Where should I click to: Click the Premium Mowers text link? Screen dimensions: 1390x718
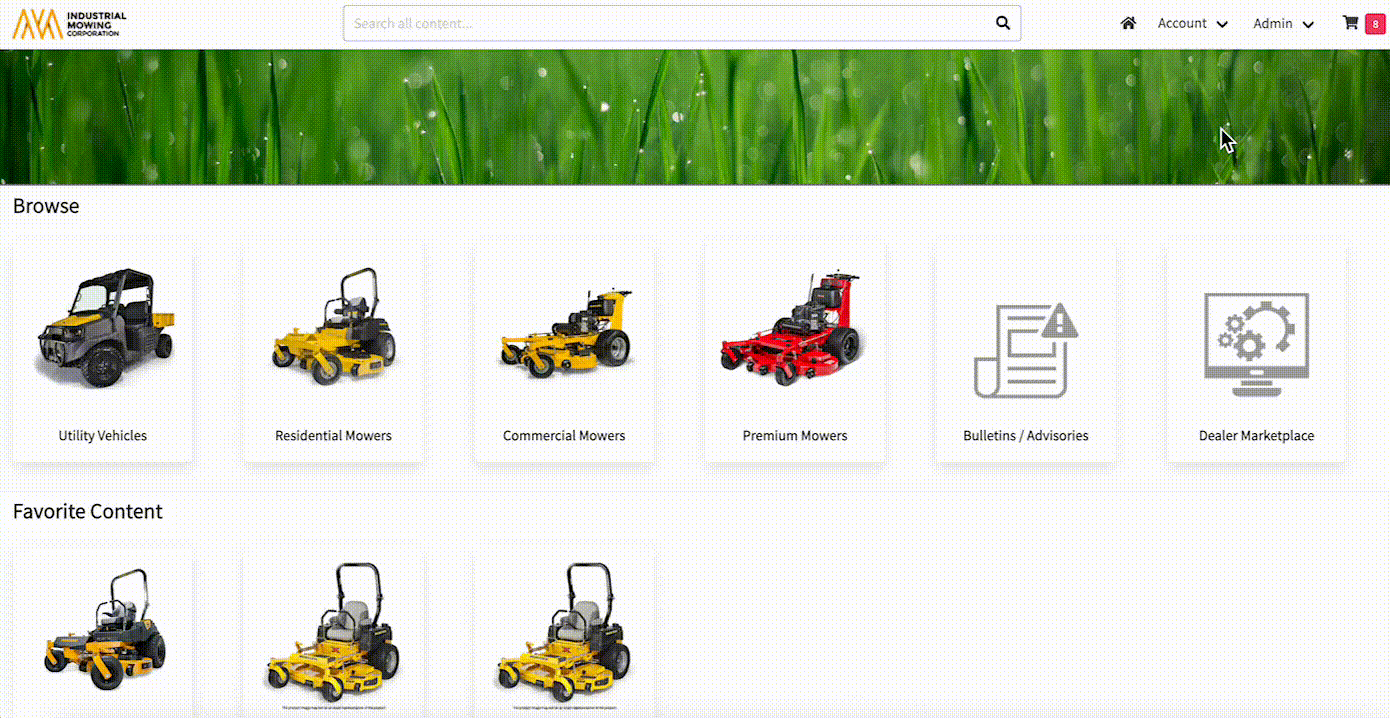[x=794, y=436]
